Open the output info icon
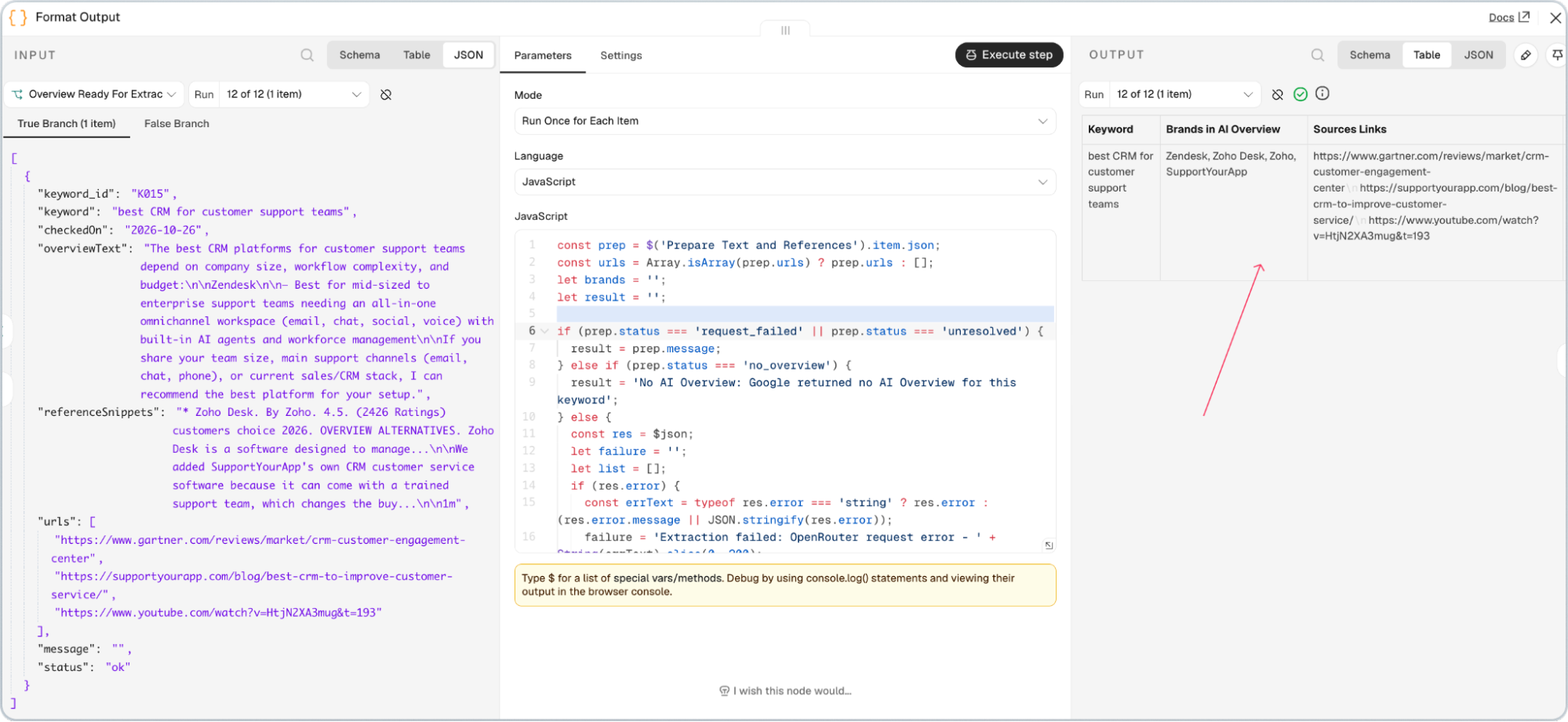The width and height of the screenshot is (1568, 722). (x=1322, y=93)
